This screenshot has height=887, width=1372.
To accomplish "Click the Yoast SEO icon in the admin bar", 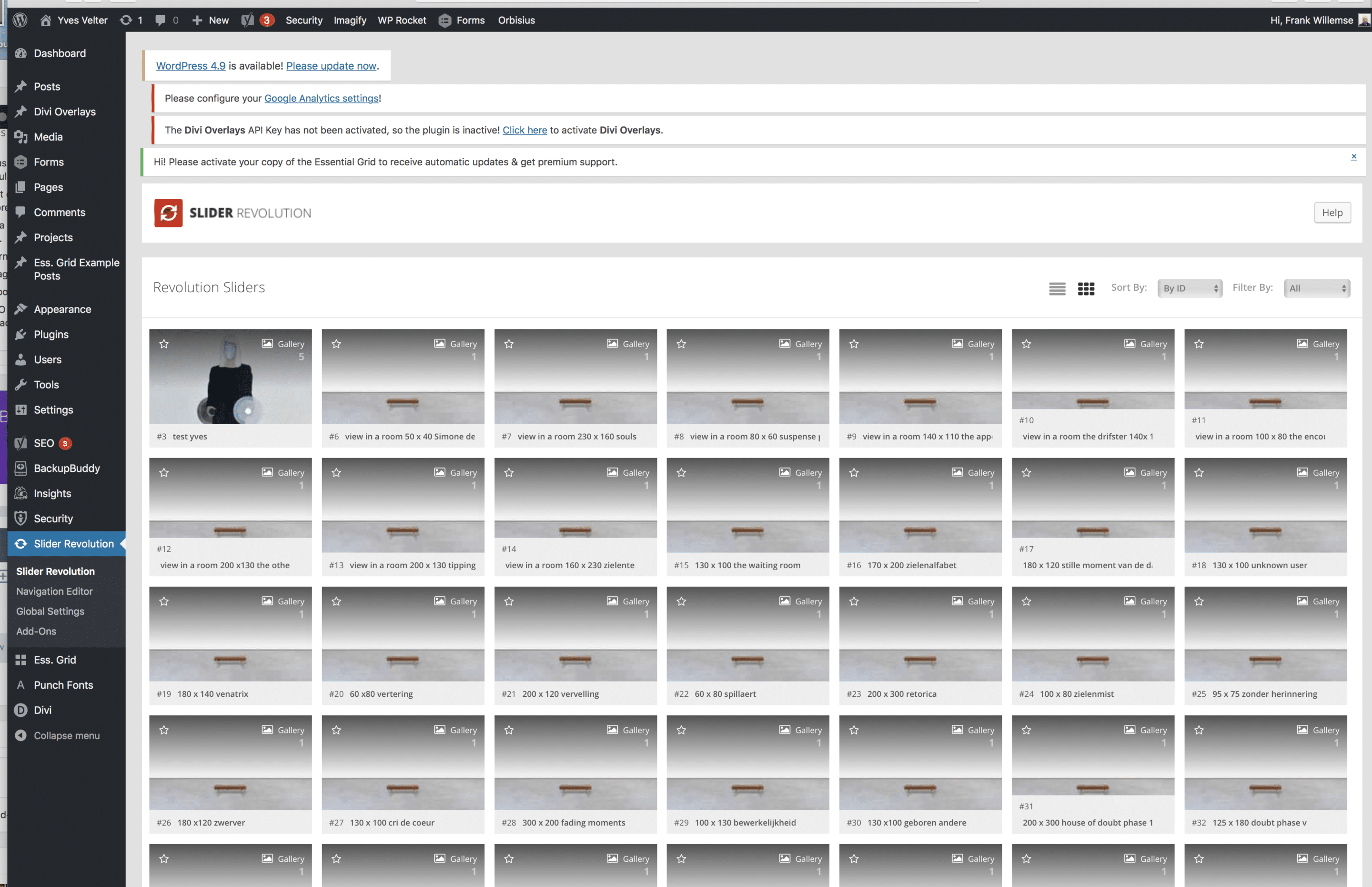I will click(x=247, y=20).
